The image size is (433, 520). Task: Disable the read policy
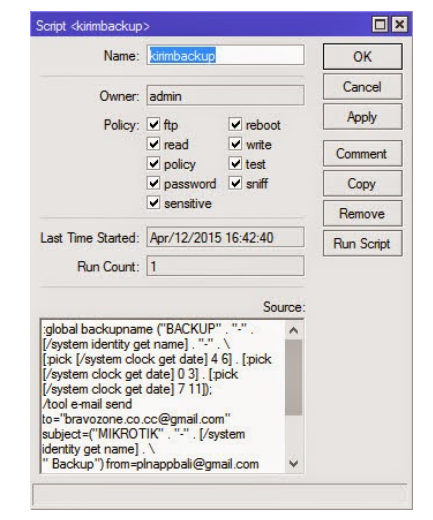(x=154, y=144)
